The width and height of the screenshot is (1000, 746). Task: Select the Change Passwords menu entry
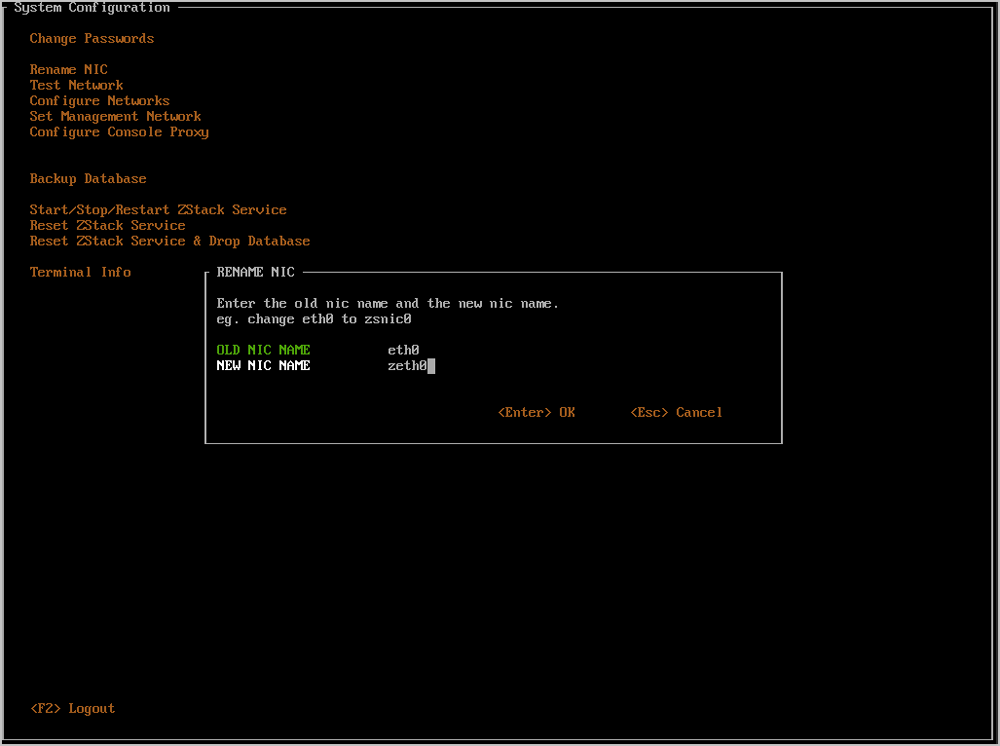[92, 39]
